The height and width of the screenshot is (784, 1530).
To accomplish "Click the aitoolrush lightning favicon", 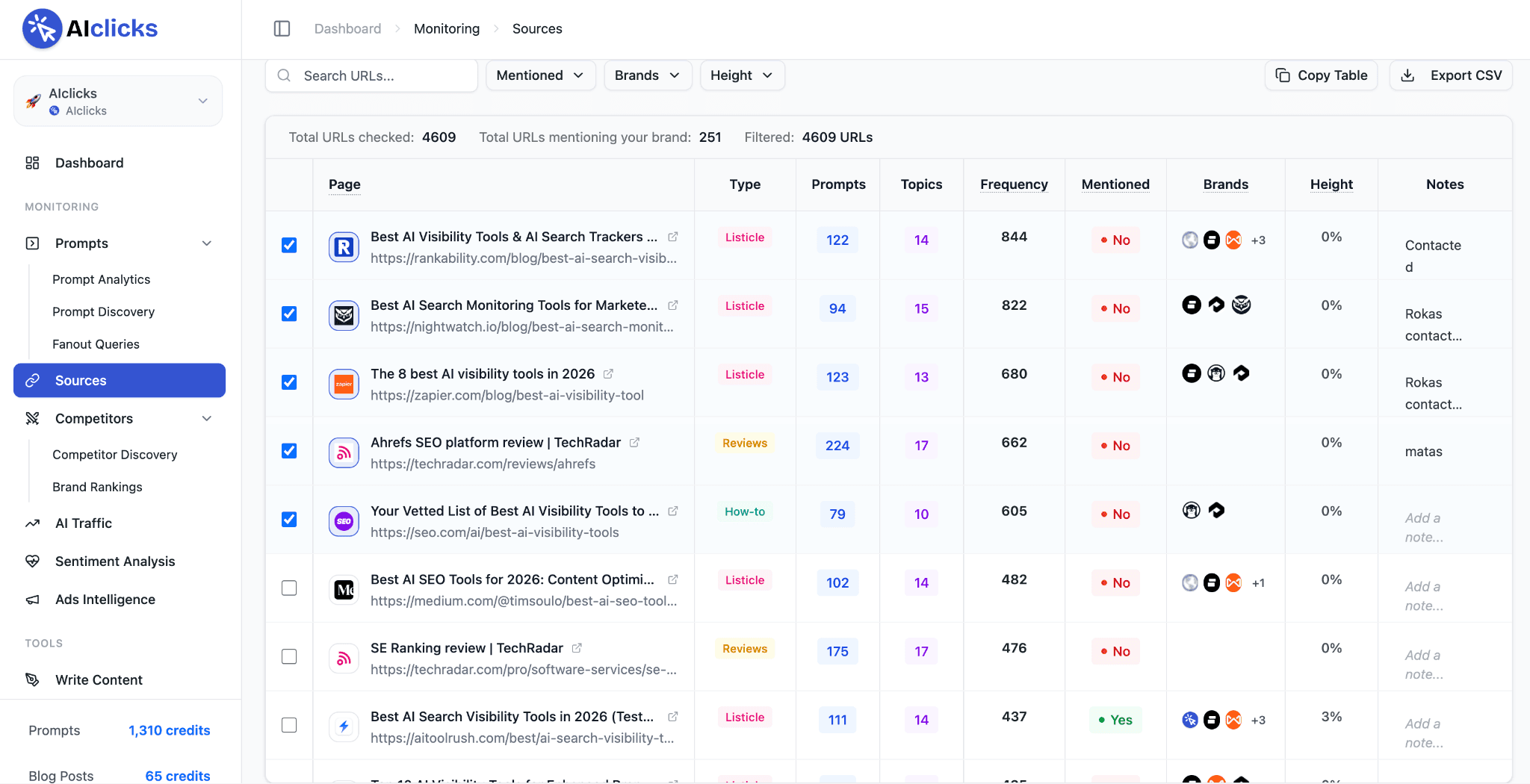I will tap(344, 727).
